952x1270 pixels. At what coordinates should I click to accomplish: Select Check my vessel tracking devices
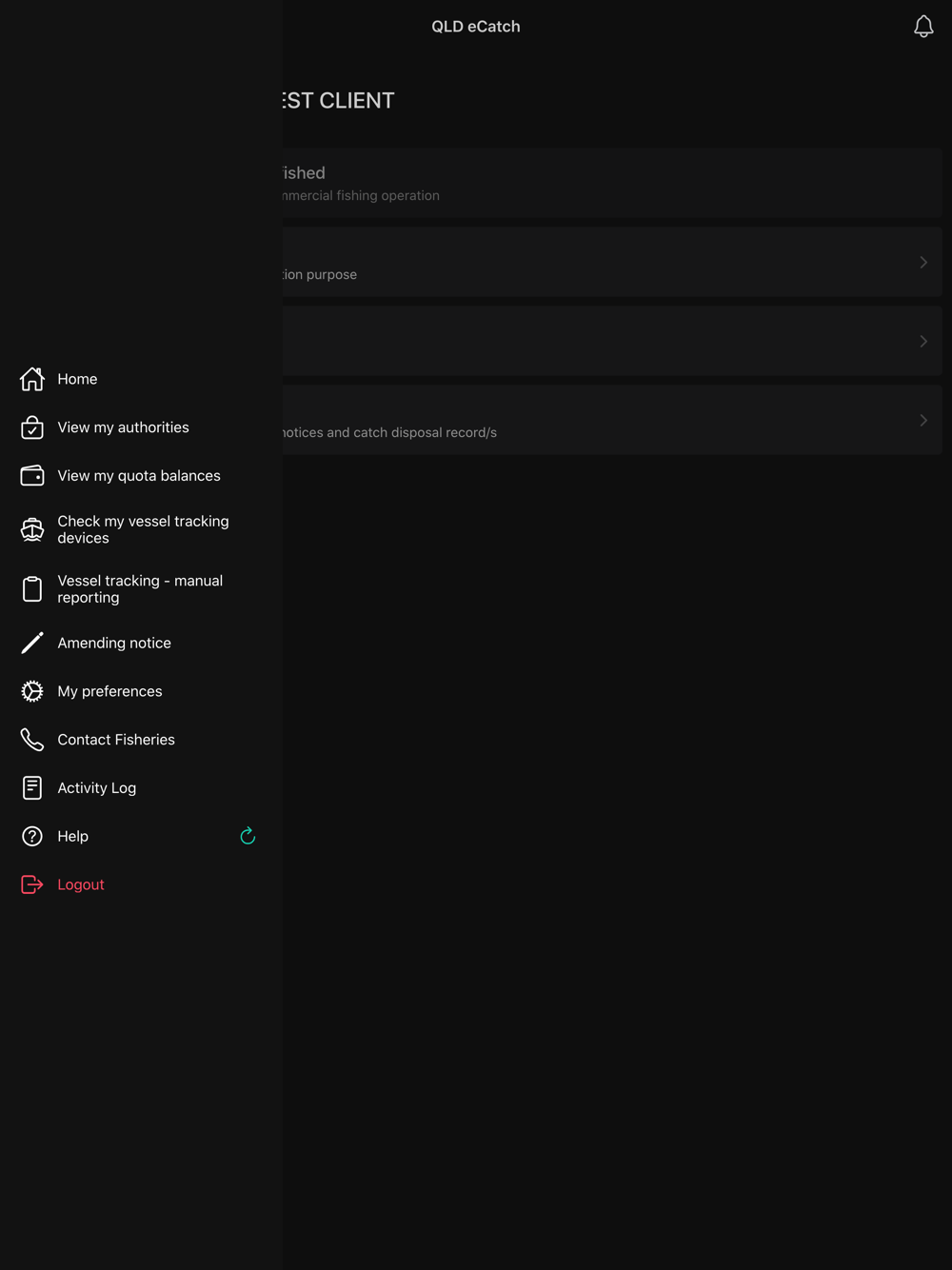[141, 529]
